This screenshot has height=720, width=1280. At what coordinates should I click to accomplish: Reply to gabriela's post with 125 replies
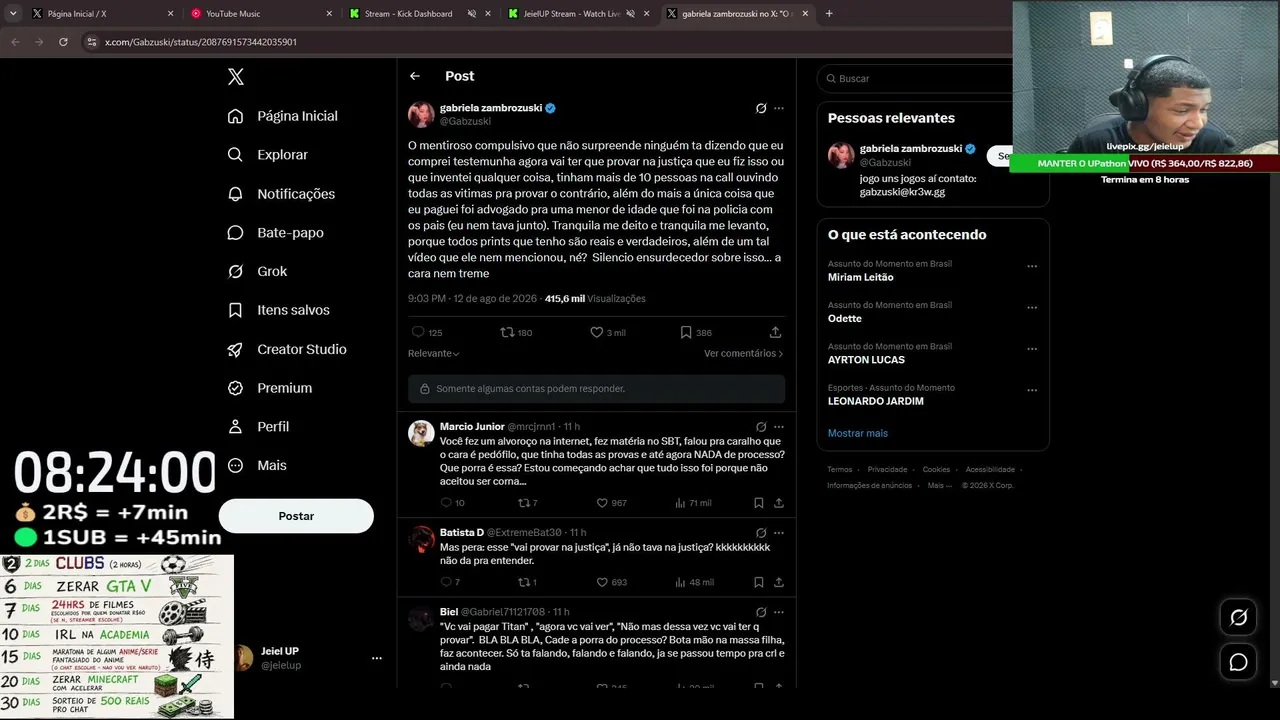click(x=418, y=332)
